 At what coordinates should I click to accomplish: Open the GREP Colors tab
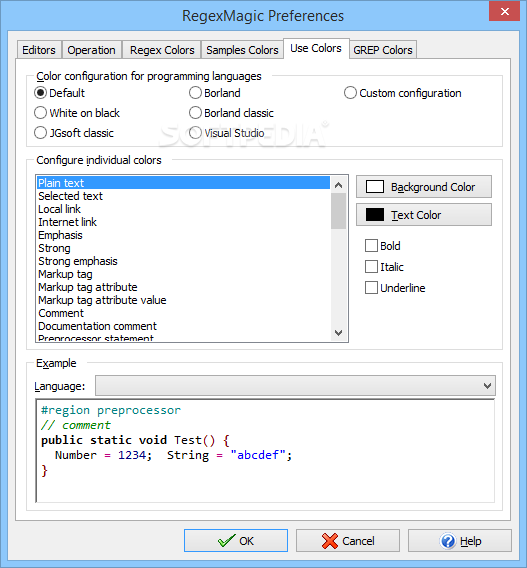point(383,50)
